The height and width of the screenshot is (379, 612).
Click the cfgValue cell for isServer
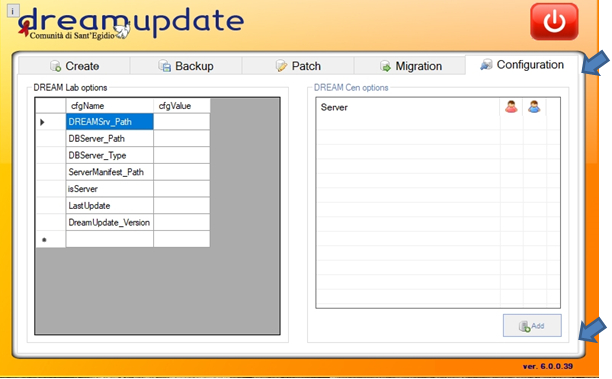tap(182, 189)
